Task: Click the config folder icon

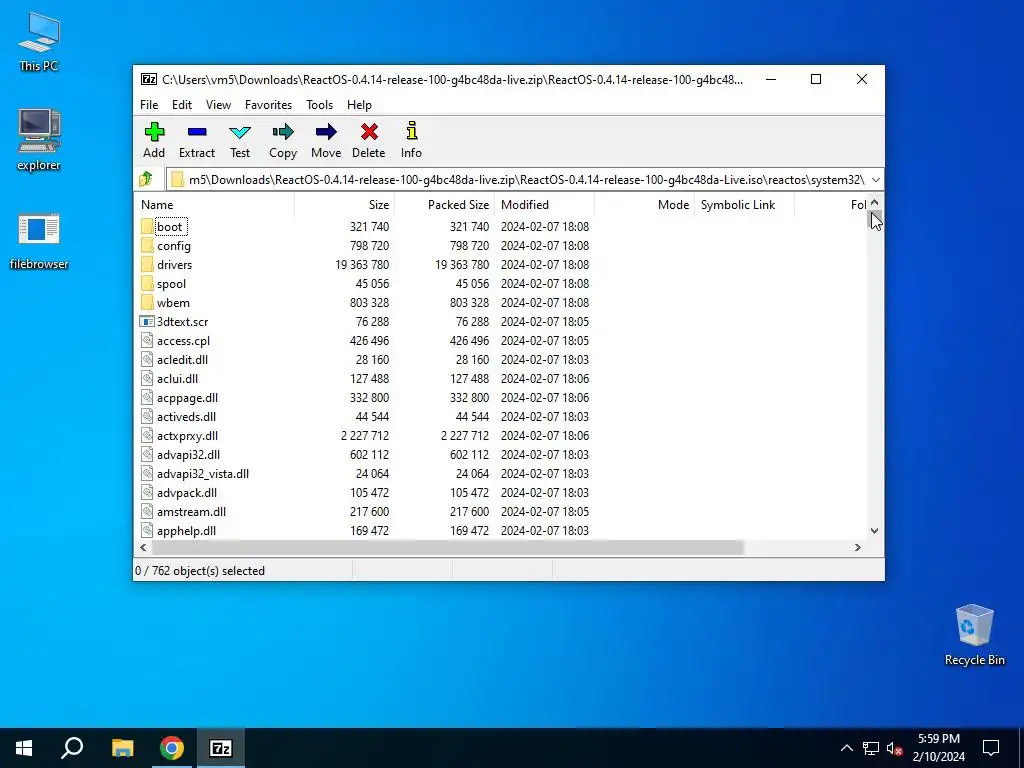Action: click(147, 246)
